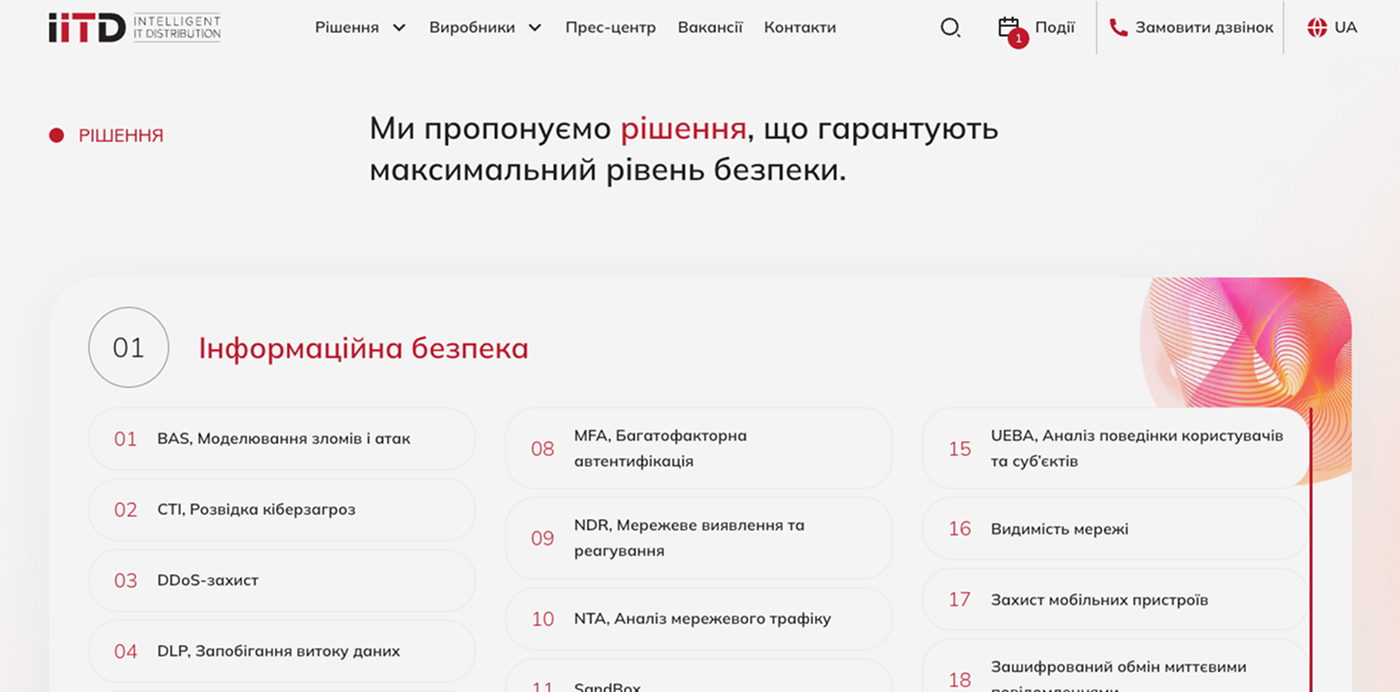Open the Контакти menu item
The width and height of the screenshot is (1400, 692).
800,28
